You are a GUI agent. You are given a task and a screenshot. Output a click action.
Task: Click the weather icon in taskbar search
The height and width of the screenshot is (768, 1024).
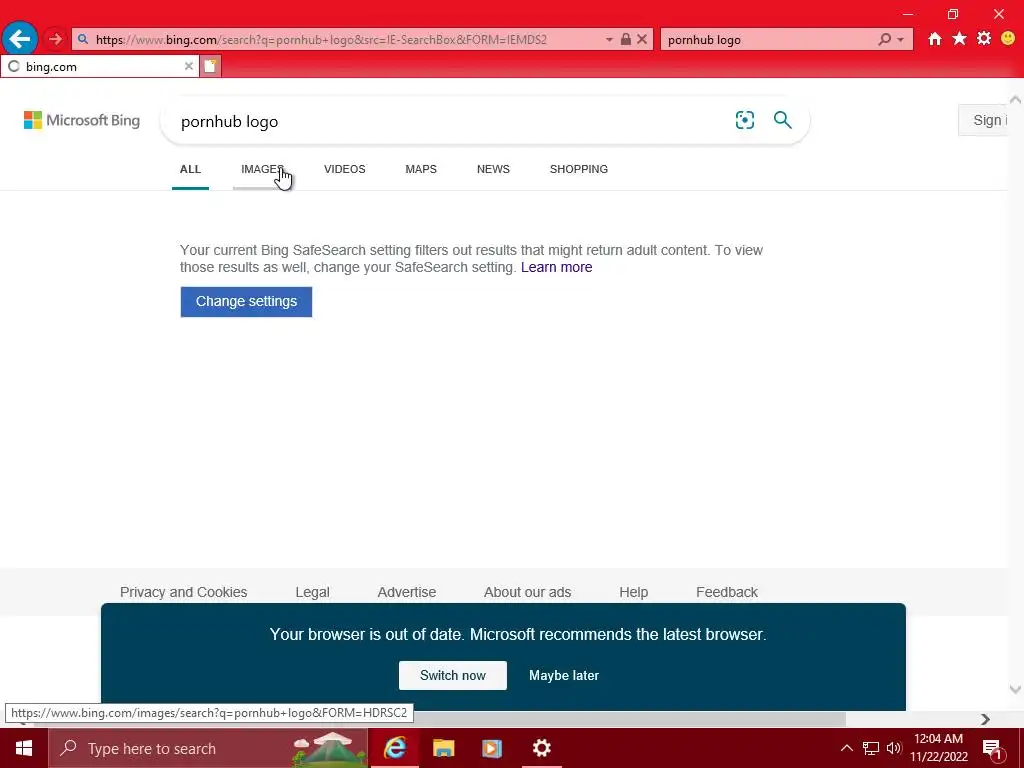330,748
